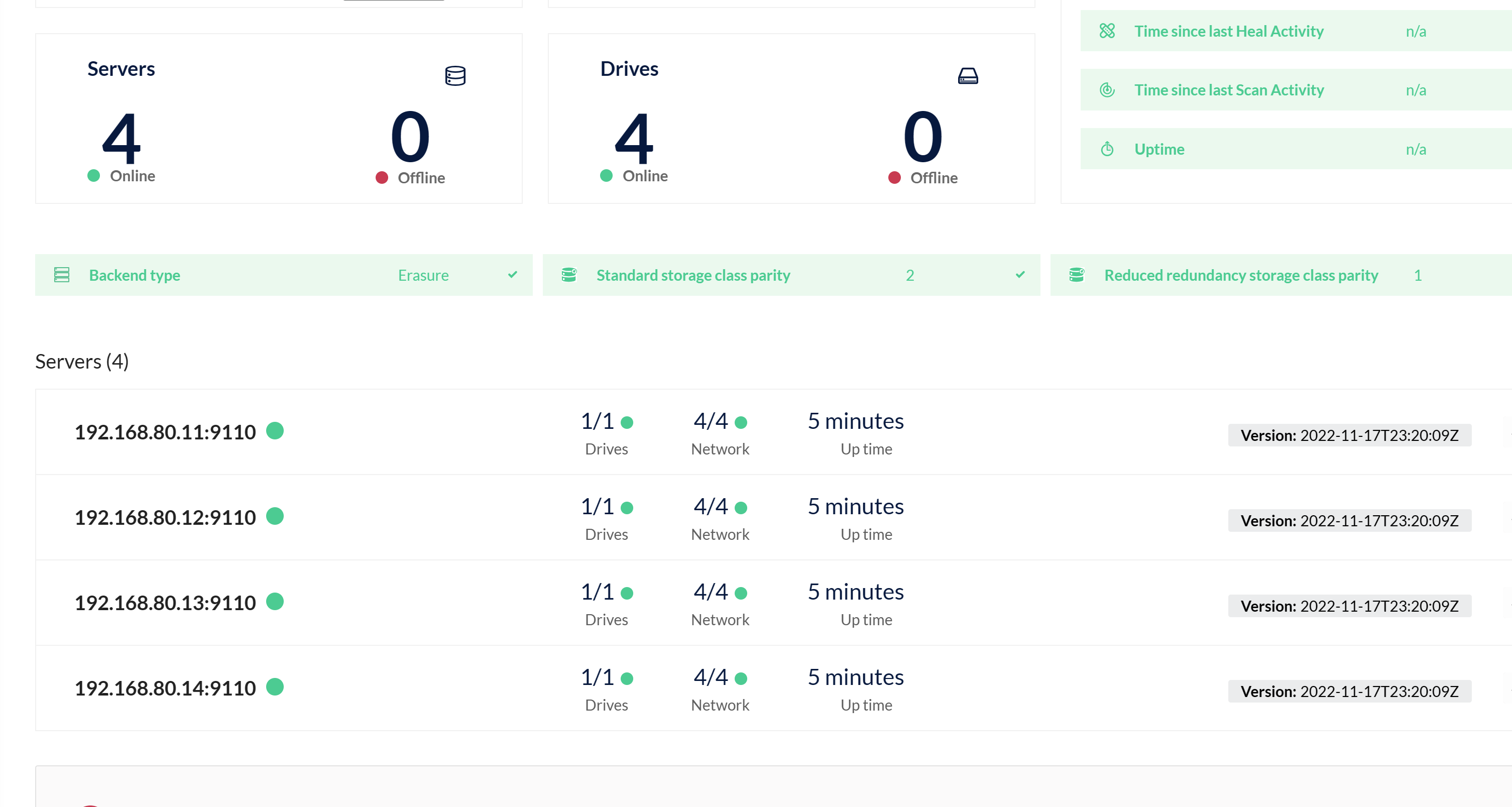This screenshot has height=807, width=1512.
Task: Click the Scan Activity radar icon
Action: (x=1107, y=90)
